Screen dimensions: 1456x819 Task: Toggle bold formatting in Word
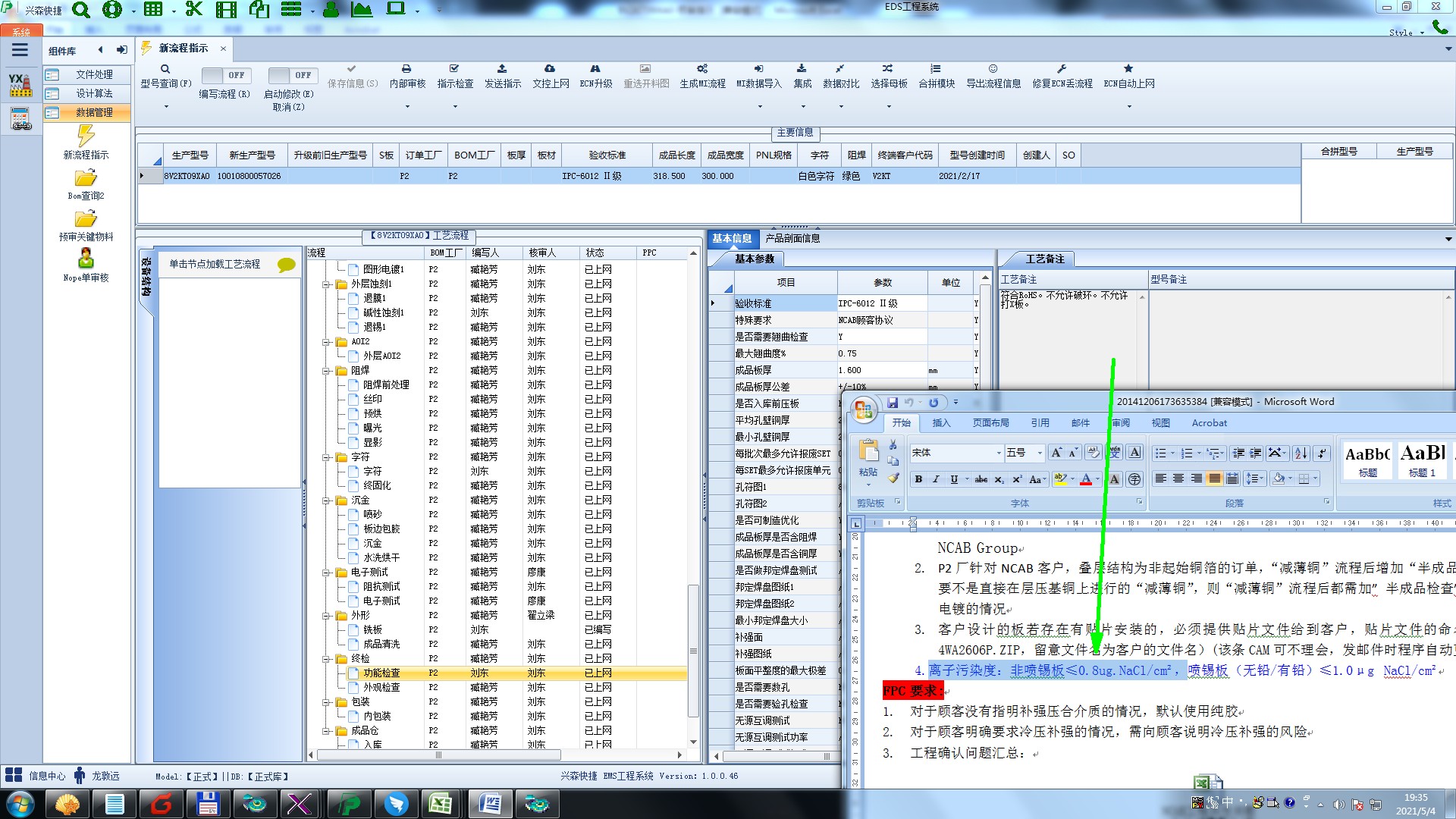pyautogui.click(x=918, y=479)
